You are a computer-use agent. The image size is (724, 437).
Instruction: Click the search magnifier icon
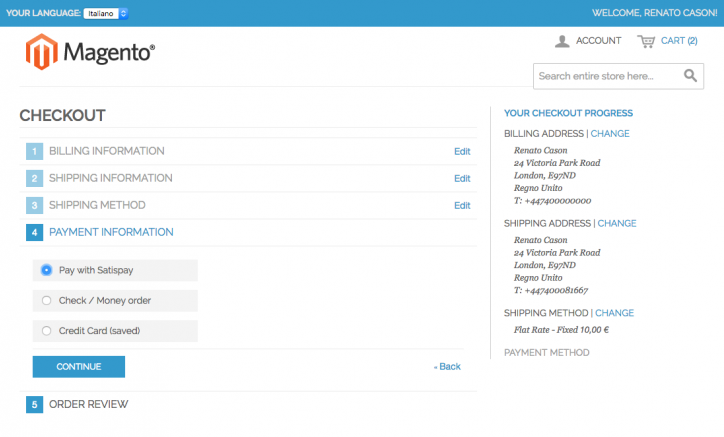coord(690,75)
